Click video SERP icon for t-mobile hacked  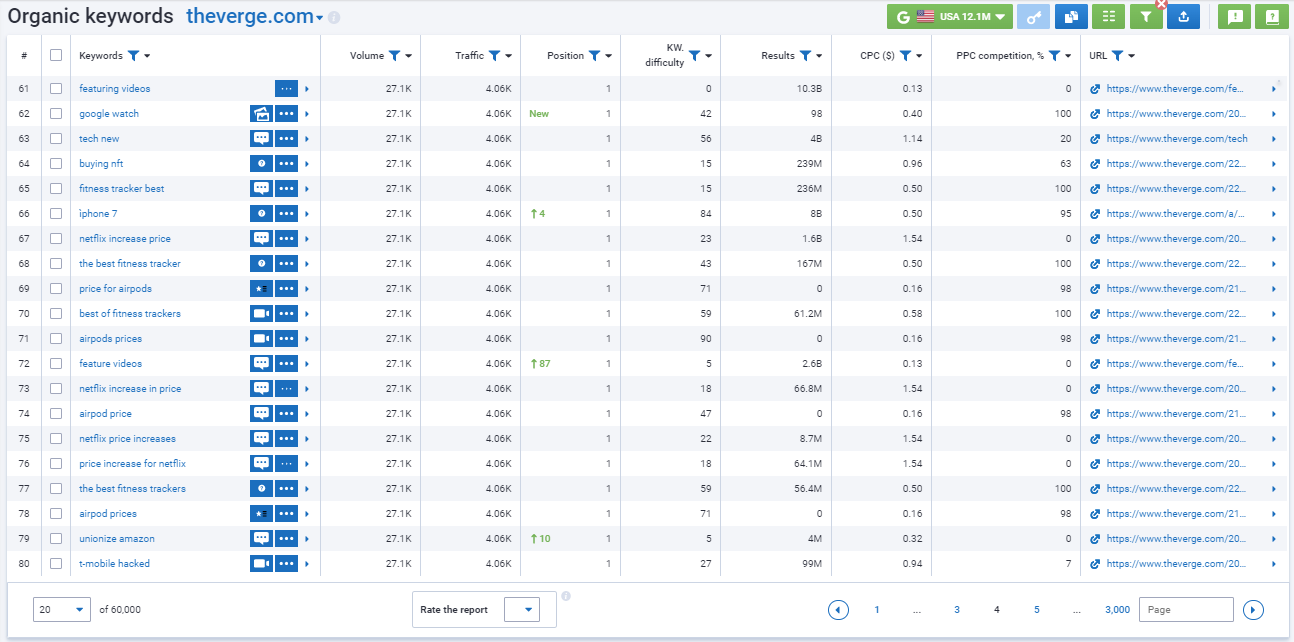(261, 564)
